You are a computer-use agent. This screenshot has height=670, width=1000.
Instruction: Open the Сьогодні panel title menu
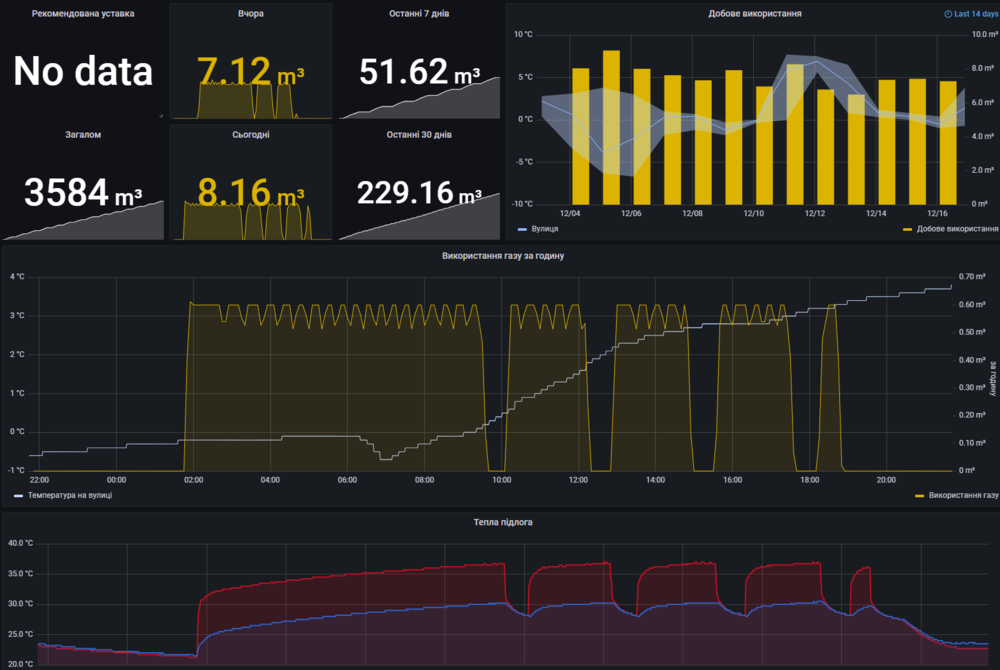[x=251, y=135]
